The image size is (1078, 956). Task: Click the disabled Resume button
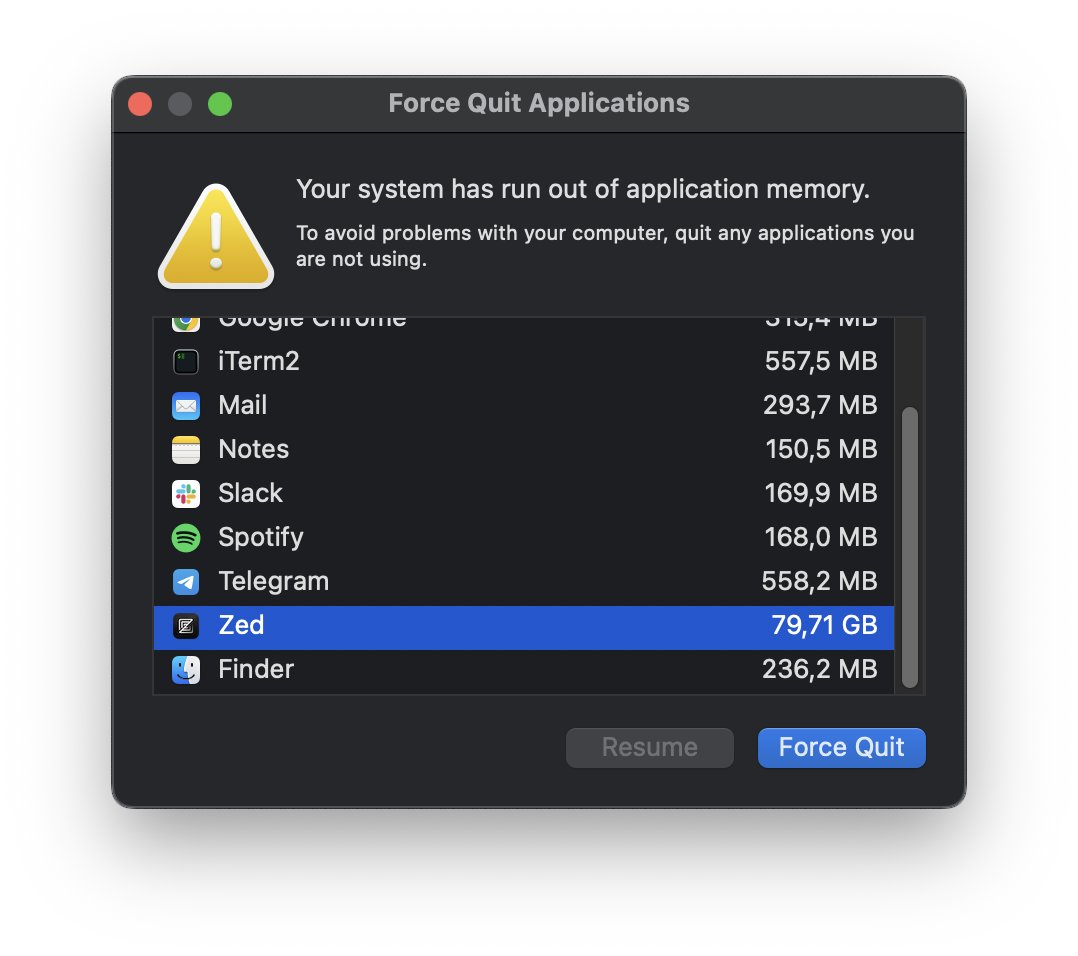pos(649,747)
